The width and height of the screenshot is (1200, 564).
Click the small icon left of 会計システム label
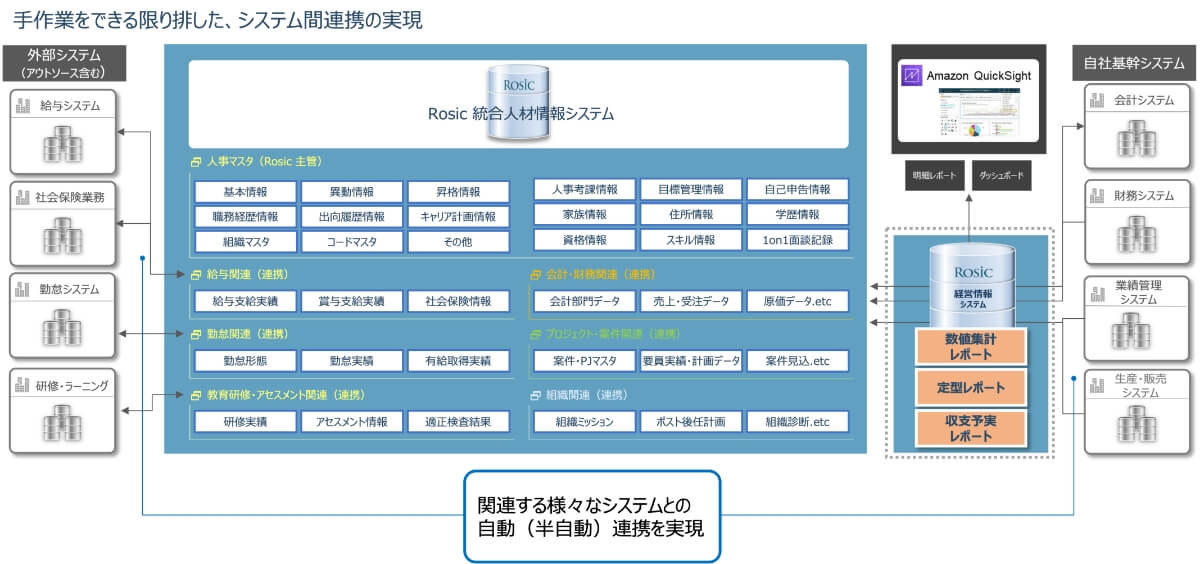tap(1099, 100)
